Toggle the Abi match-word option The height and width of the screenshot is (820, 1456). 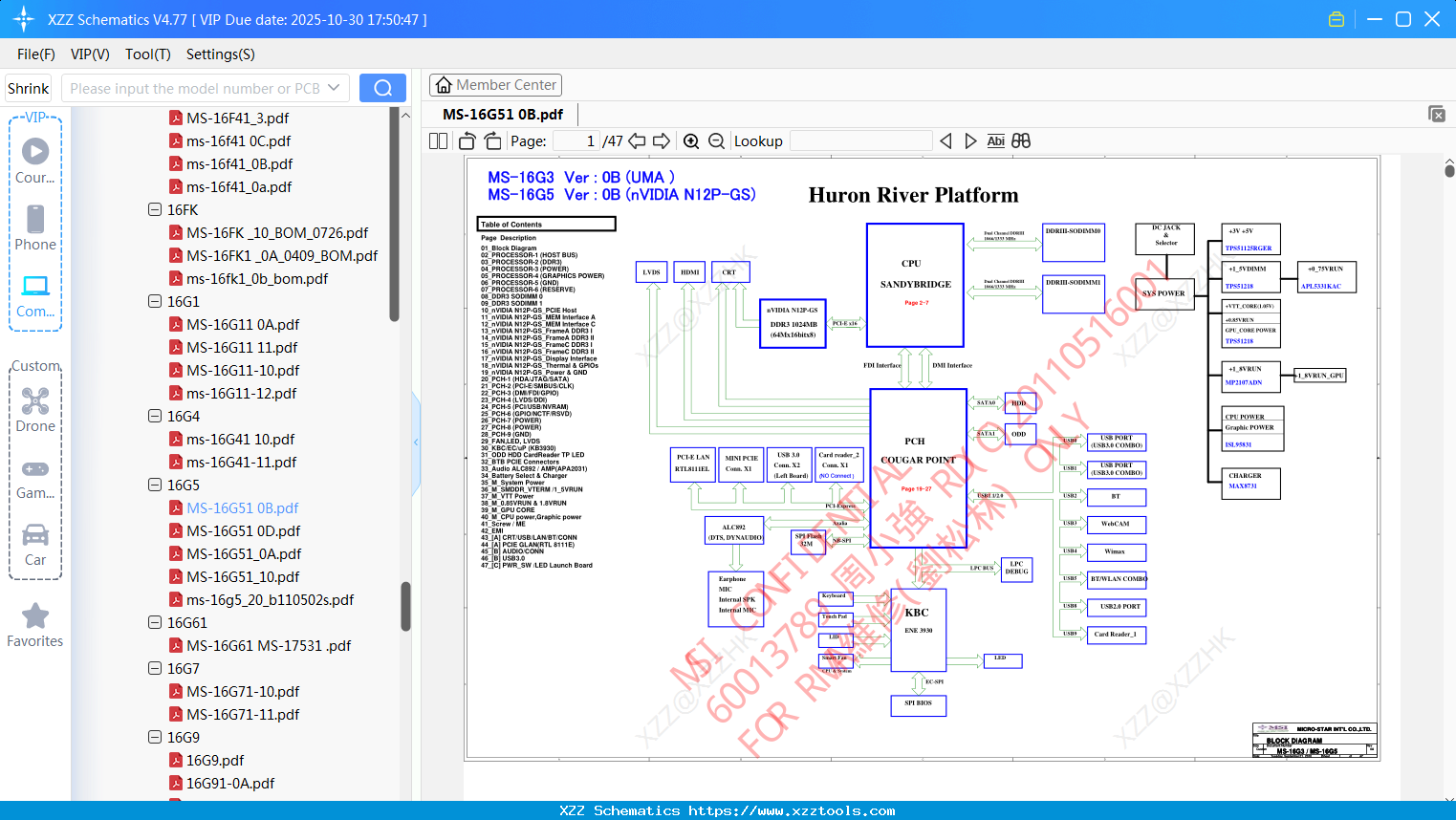[x=995, y=140]
